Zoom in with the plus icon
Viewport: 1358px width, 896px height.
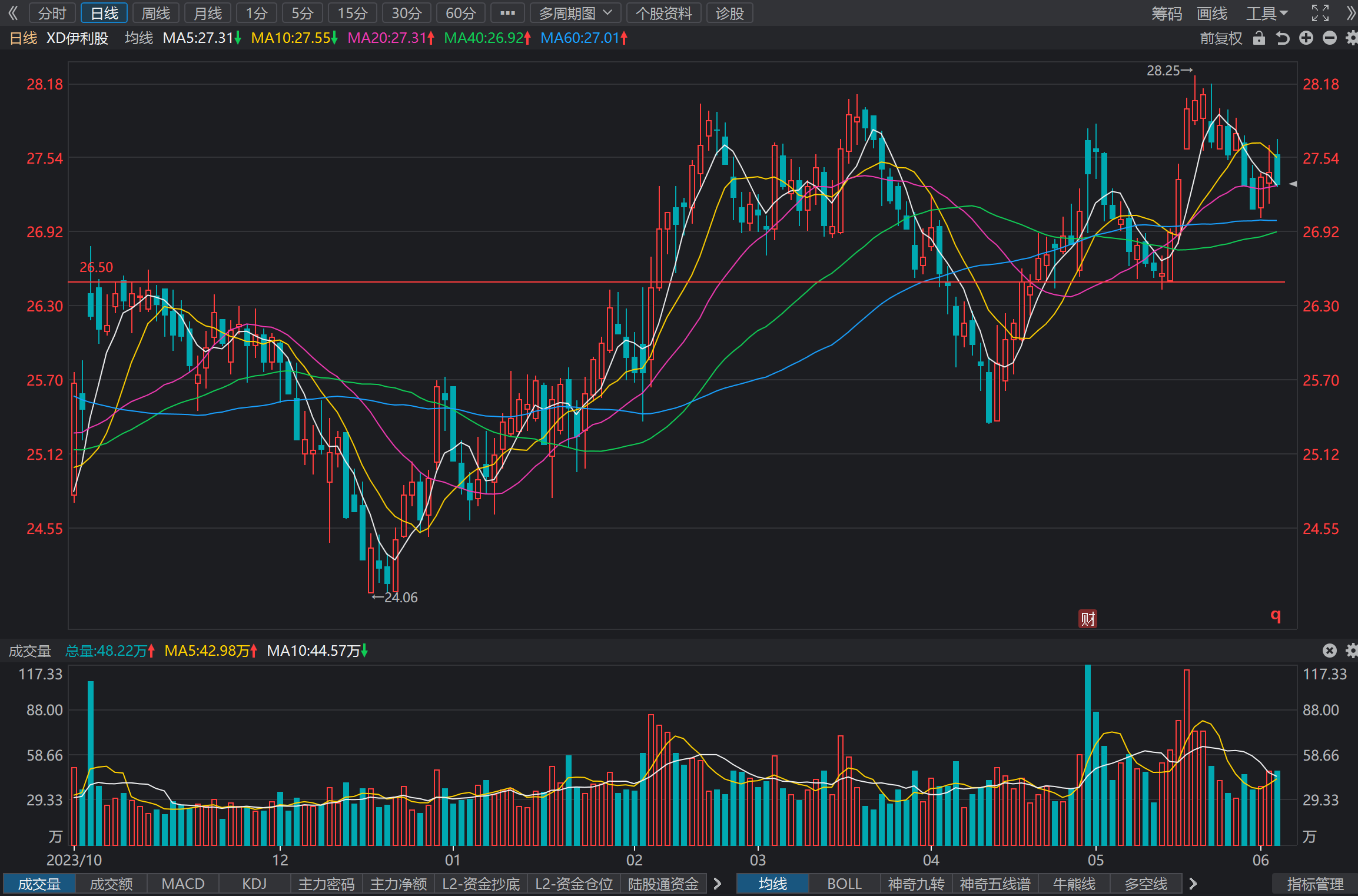[x=1306, y=38]
